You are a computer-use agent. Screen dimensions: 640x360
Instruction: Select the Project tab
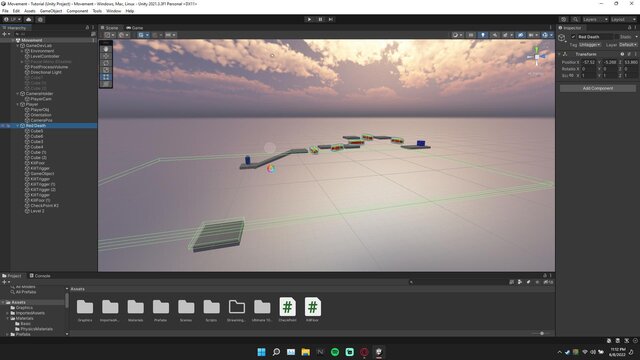pyautogui.click(x=12, y=276)
